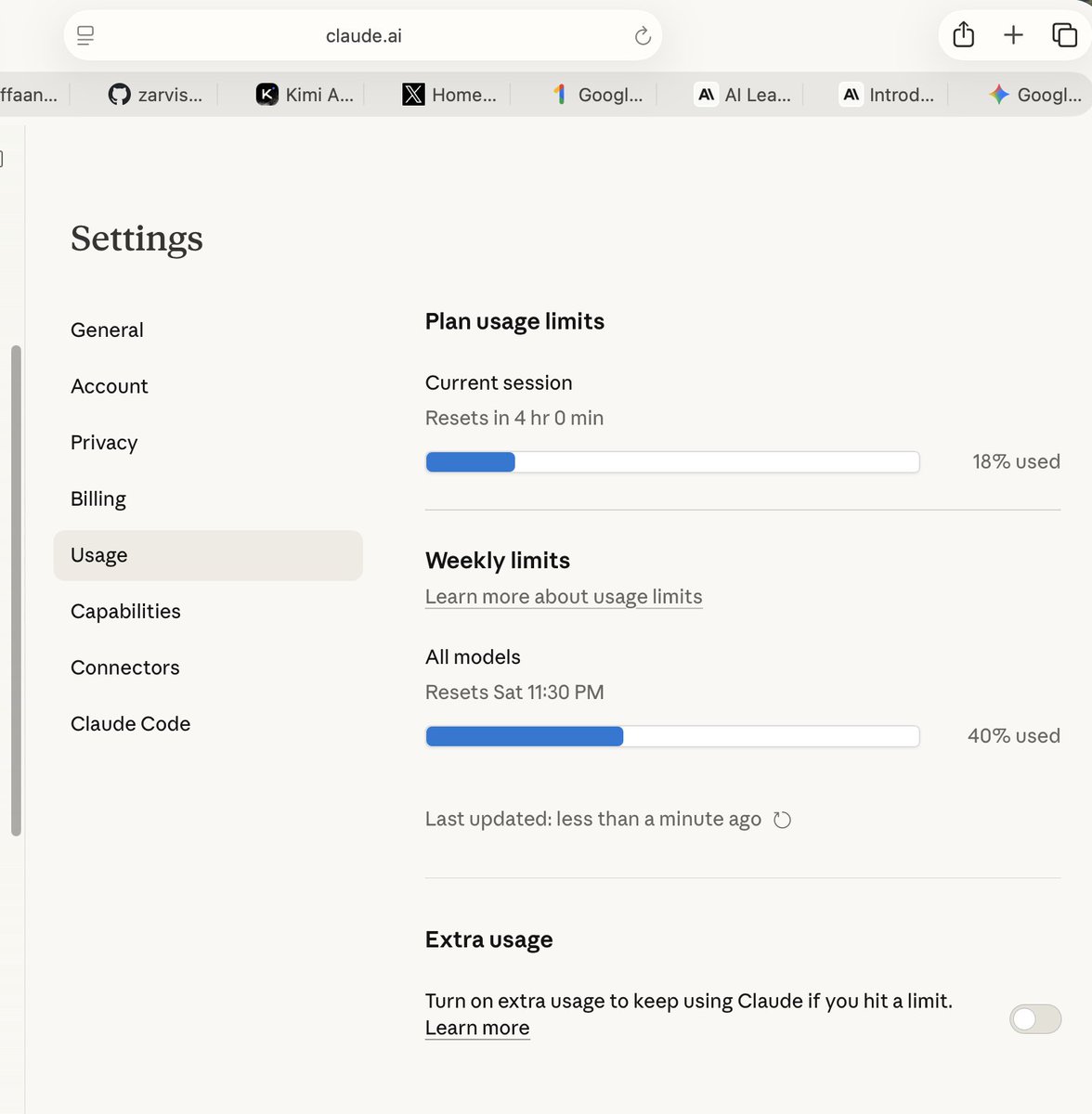Open General settings section
This screenshot has width=1092, height=1114.
click(208, 330)
